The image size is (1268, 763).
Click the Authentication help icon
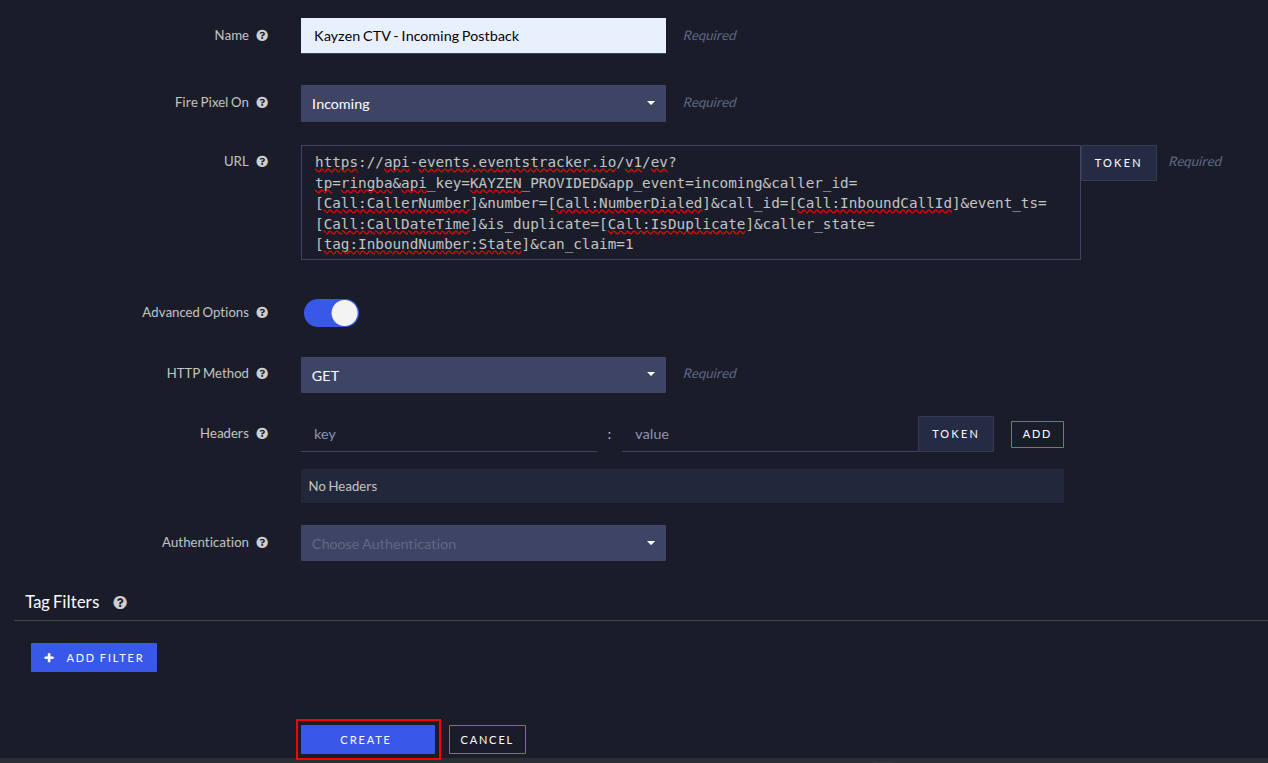(x=262, y=542)
